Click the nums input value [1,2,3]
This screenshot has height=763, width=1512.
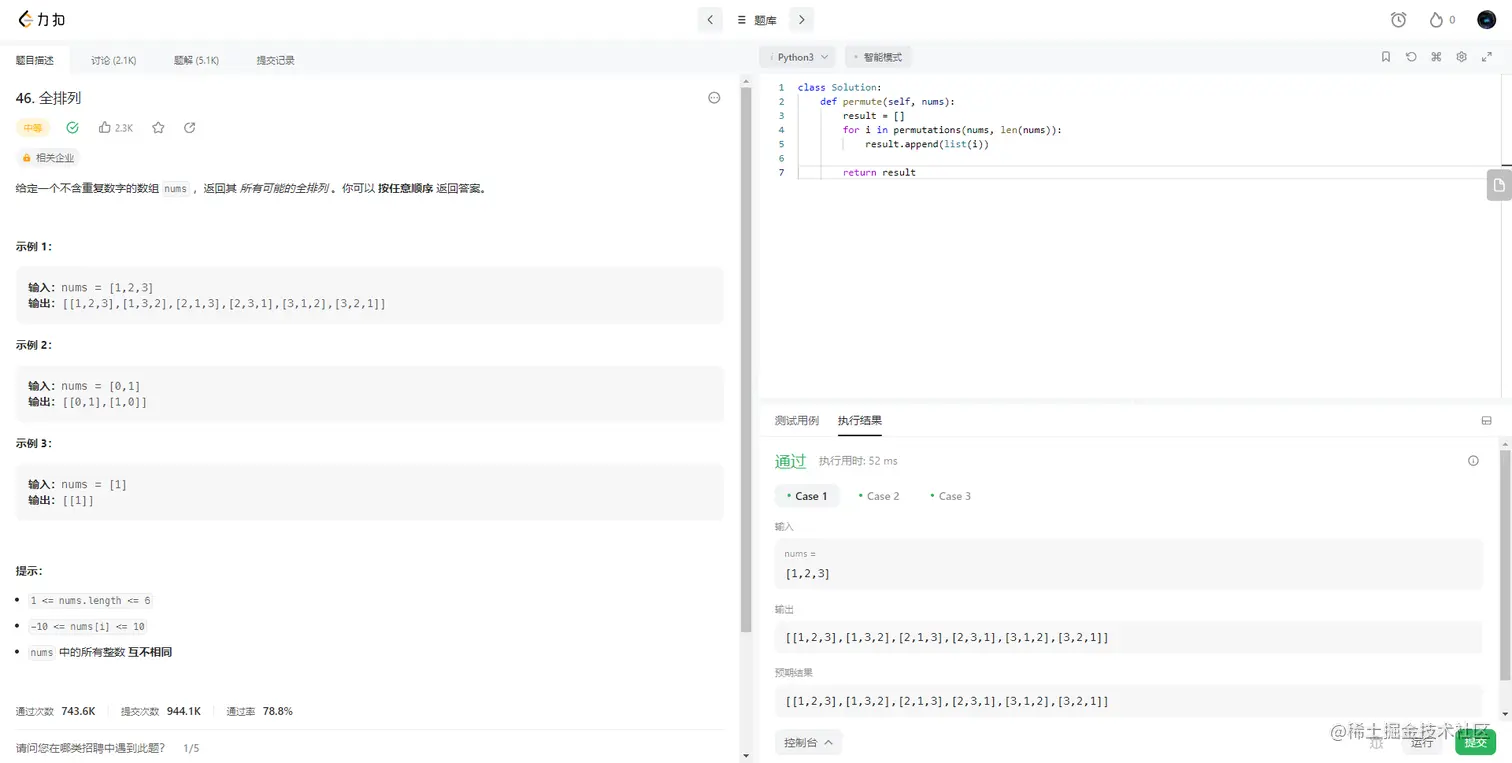click(x=808, y=574)
